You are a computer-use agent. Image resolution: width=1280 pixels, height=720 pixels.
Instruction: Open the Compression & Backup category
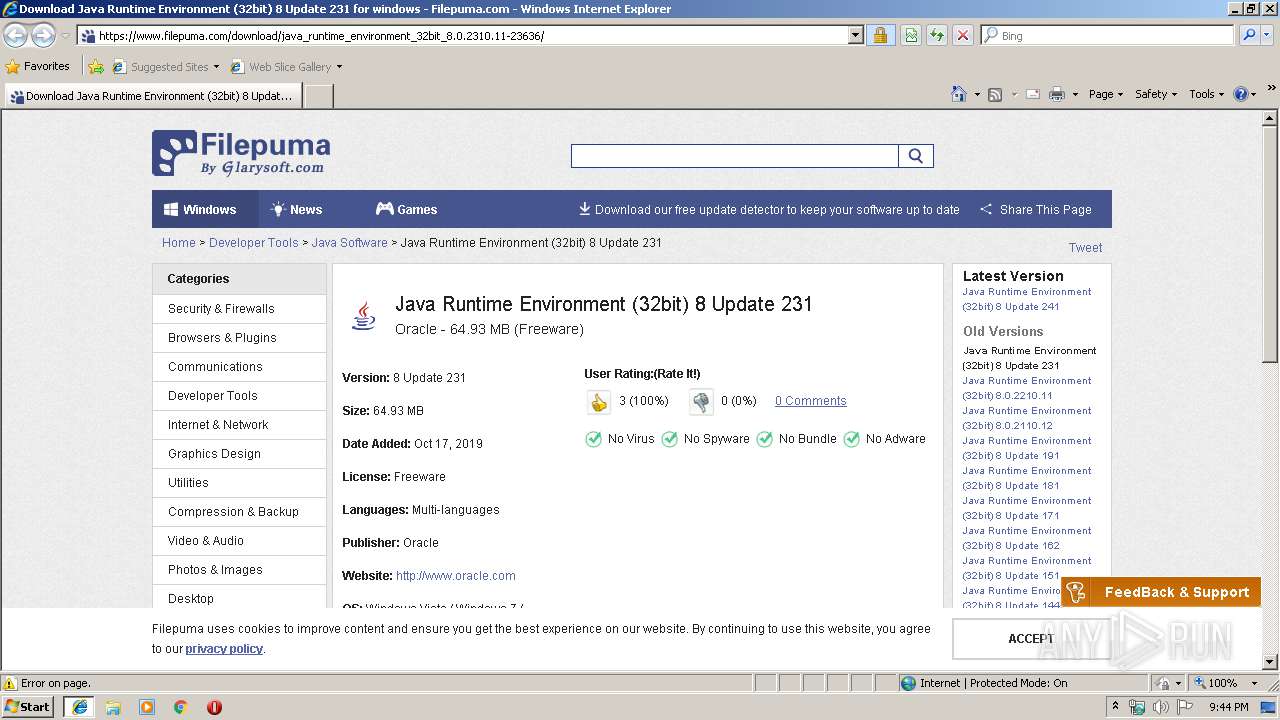(239, 512)
